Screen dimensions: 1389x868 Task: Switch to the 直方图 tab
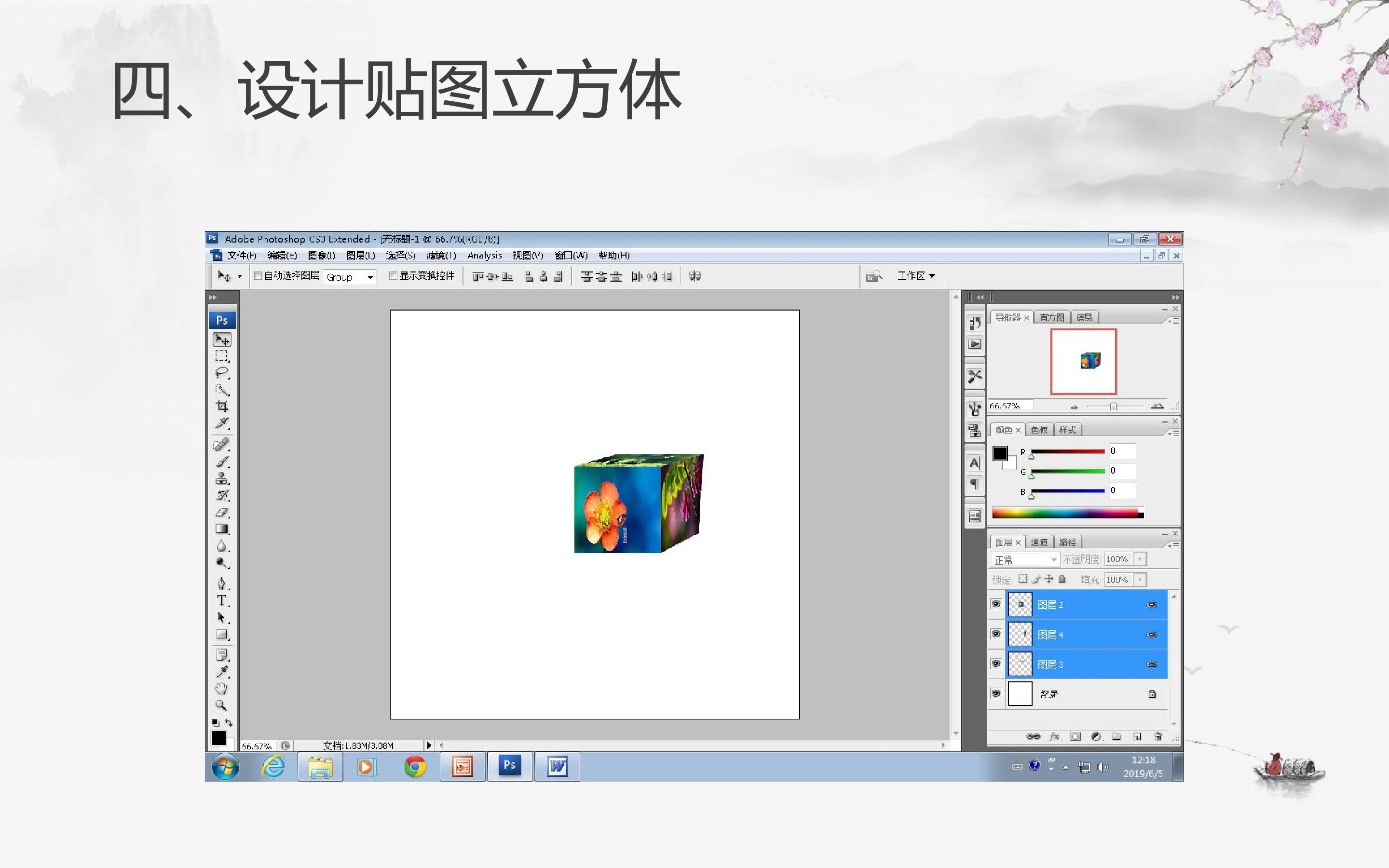1051,317
